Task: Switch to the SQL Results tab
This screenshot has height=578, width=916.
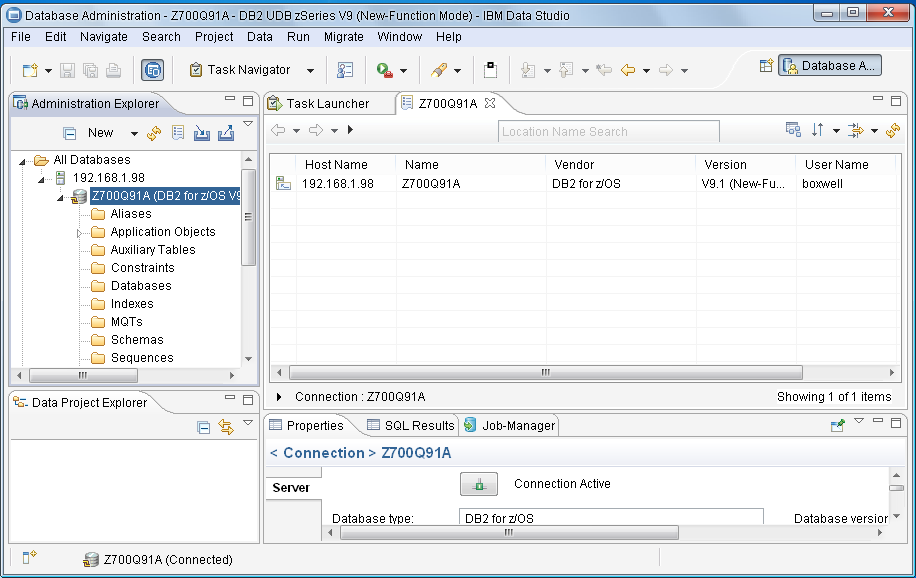Action: click(x=411, y=425)
